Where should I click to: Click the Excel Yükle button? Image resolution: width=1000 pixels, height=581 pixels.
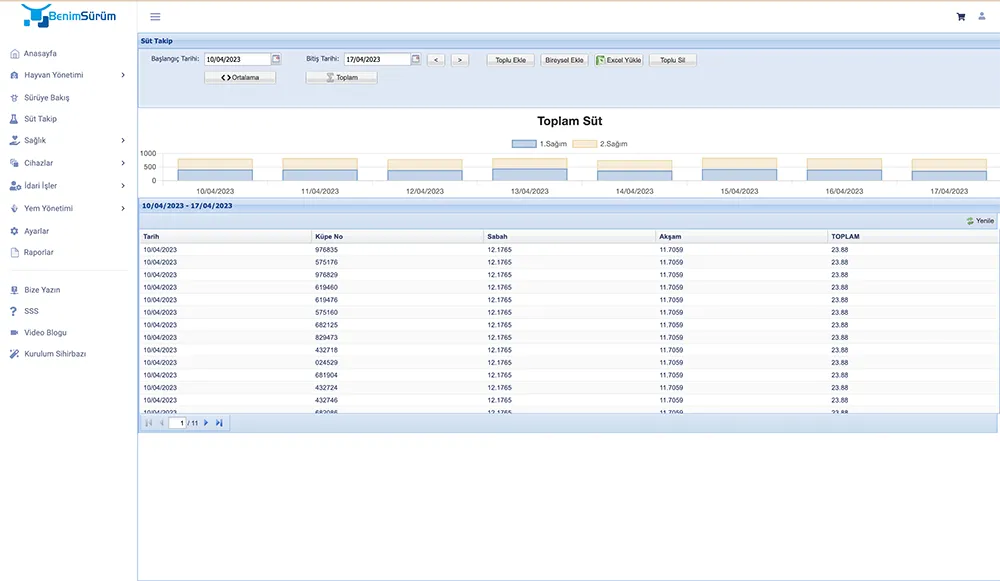click(x=619, y=60)
